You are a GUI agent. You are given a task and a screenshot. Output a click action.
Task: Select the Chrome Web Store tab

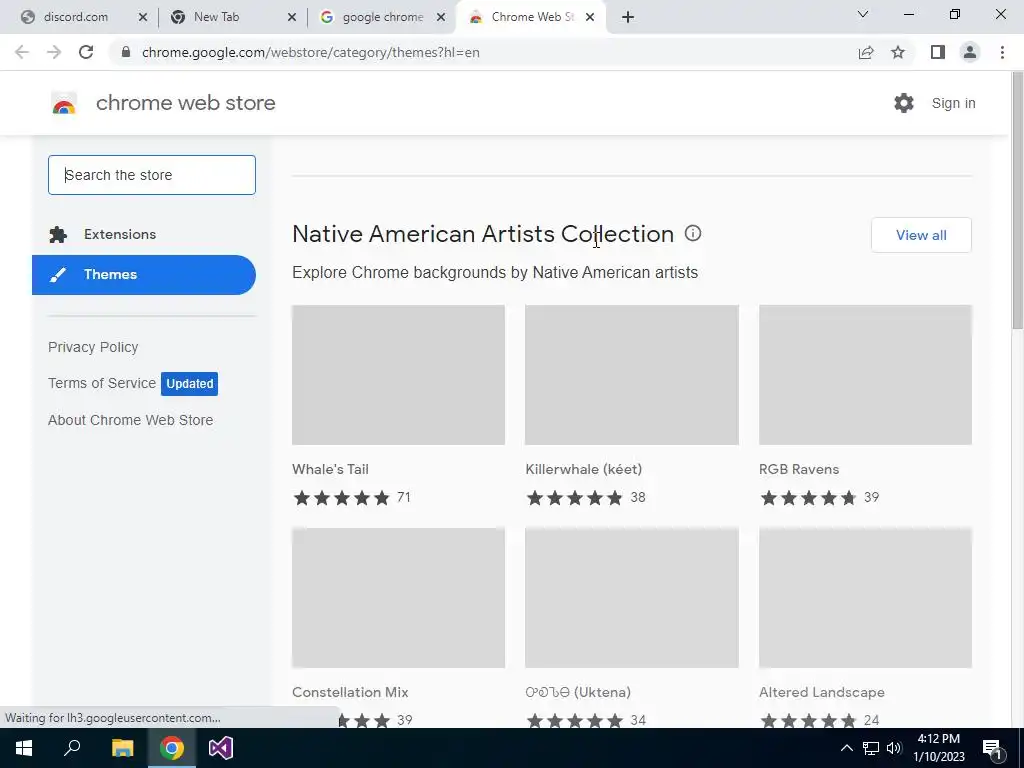pos(531,17)
